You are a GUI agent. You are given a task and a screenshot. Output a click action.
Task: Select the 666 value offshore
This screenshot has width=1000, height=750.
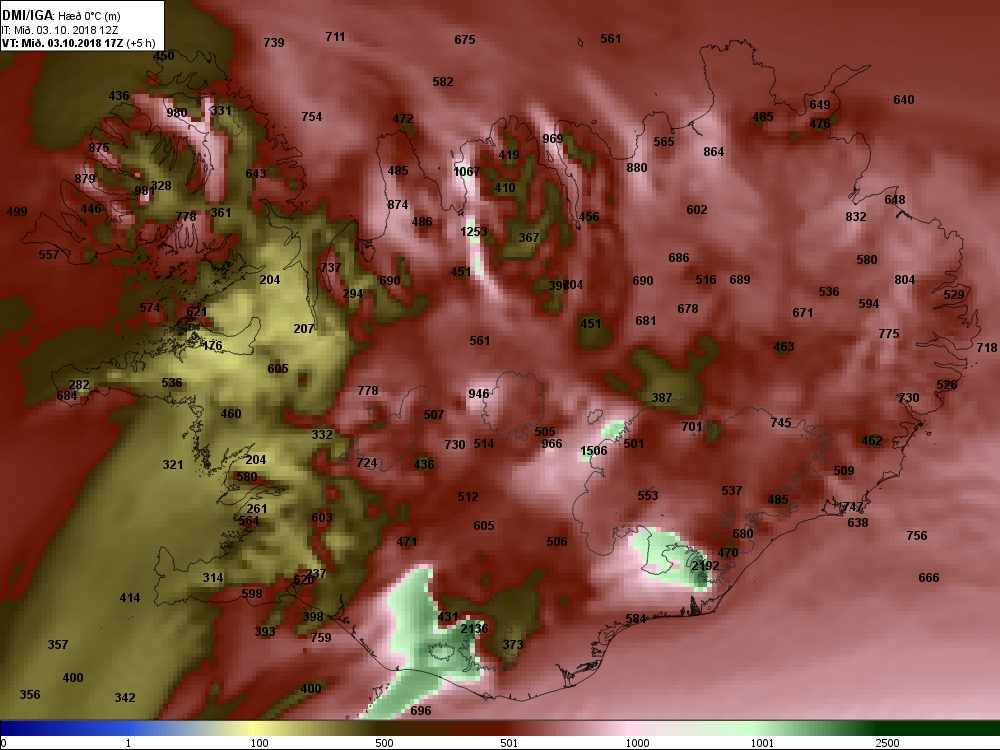tap(929, 578)
